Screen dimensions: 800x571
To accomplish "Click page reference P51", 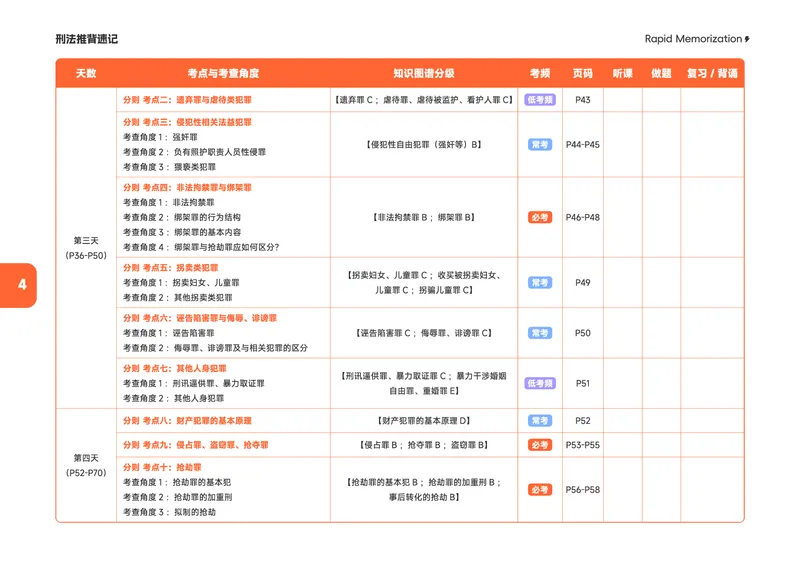I will (583, 383).
